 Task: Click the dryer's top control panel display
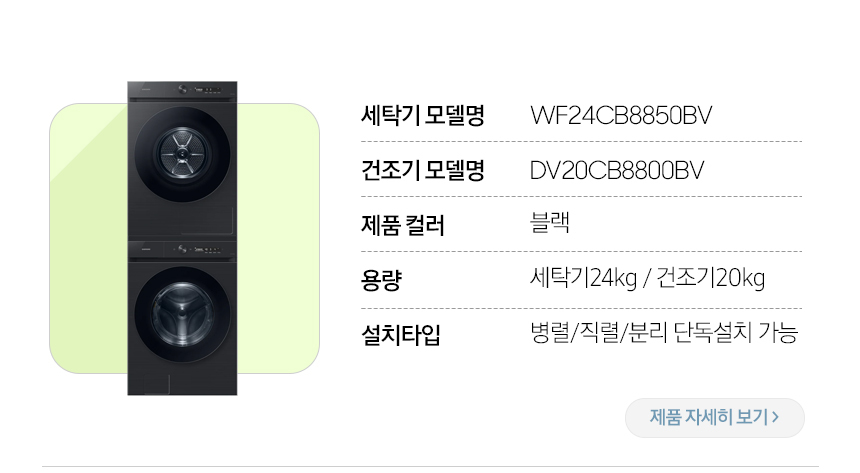tap(208, 89)
